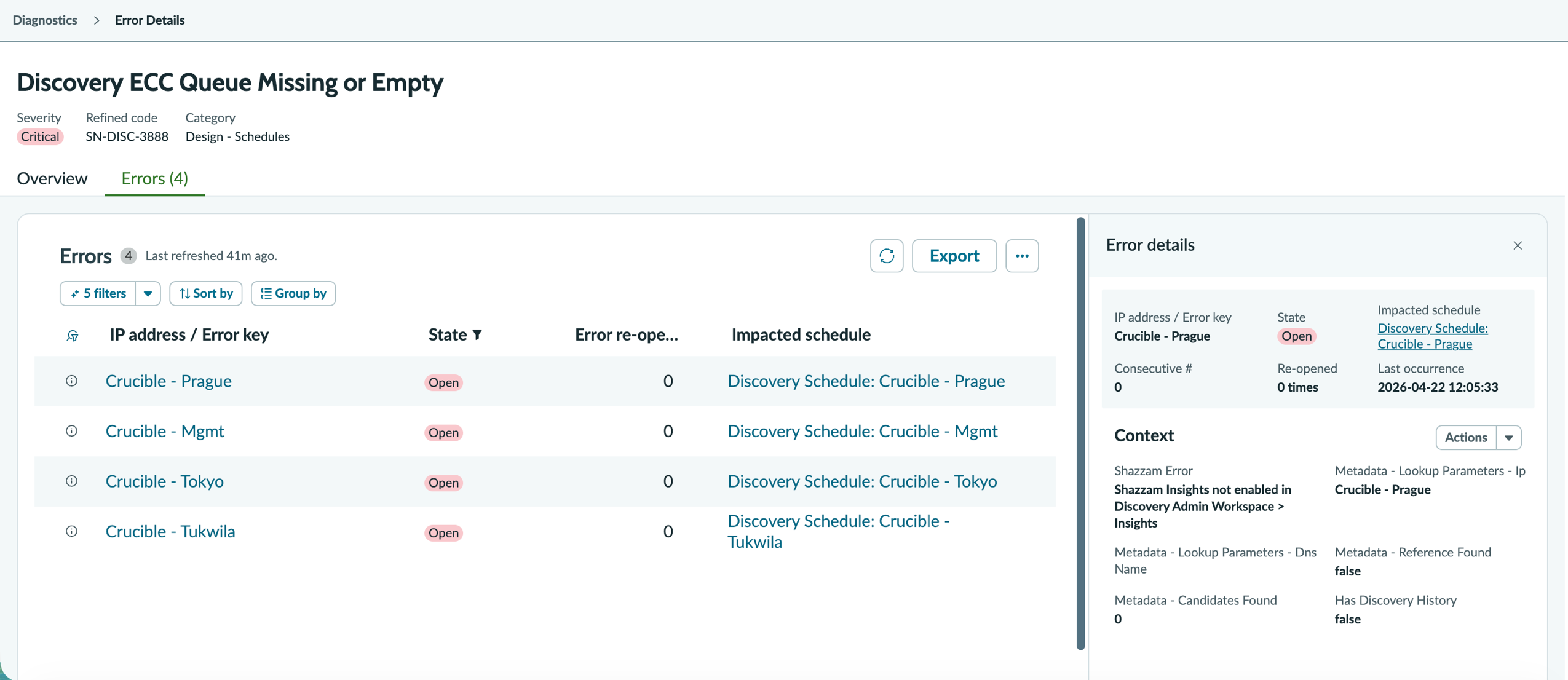The height and width of the screenshot is (680, 1568).
Task: Open the more options ellipsis menu
Action: [x=1021, y=256]
